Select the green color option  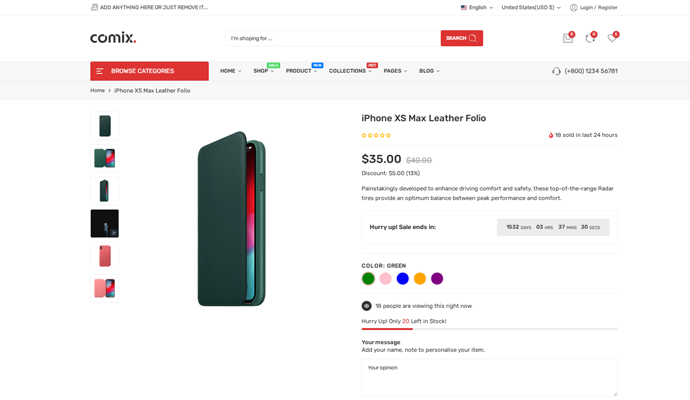(368, 279)
